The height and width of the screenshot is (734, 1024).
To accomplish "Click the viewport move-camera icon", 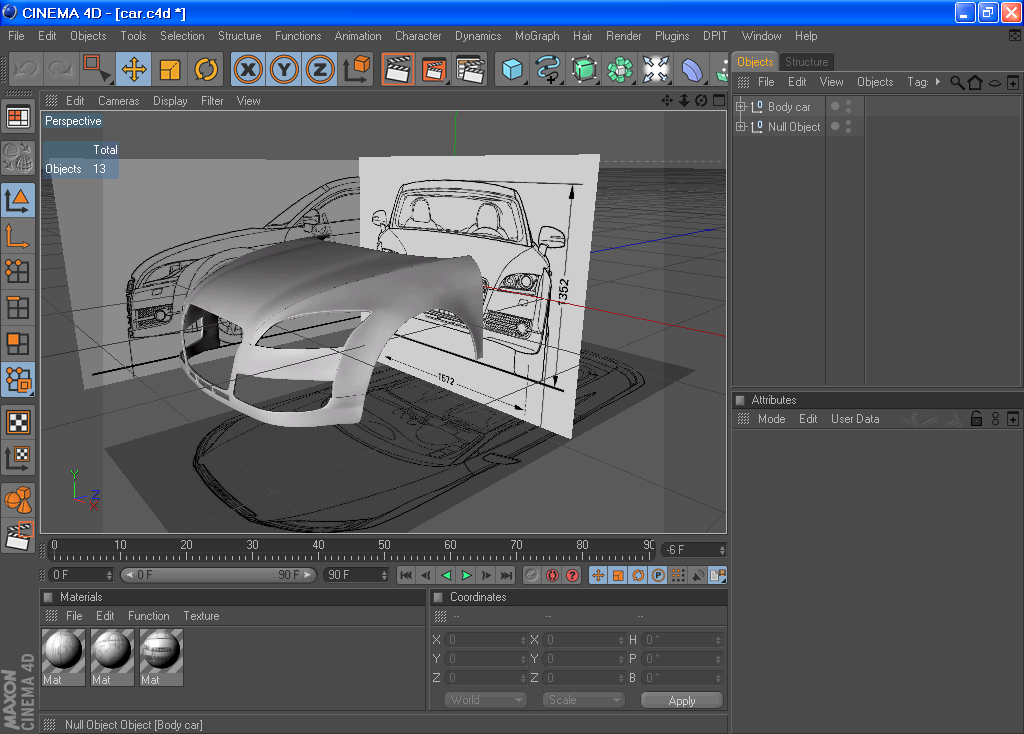I will click(x=667, y=101).
